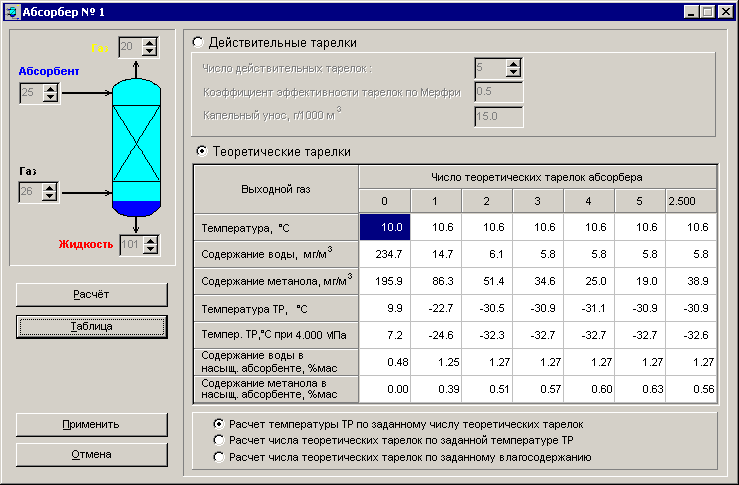Click 'Применить' to apply settings
The width and height of the screenshot is (739, 485).
(x=91, y=424)
